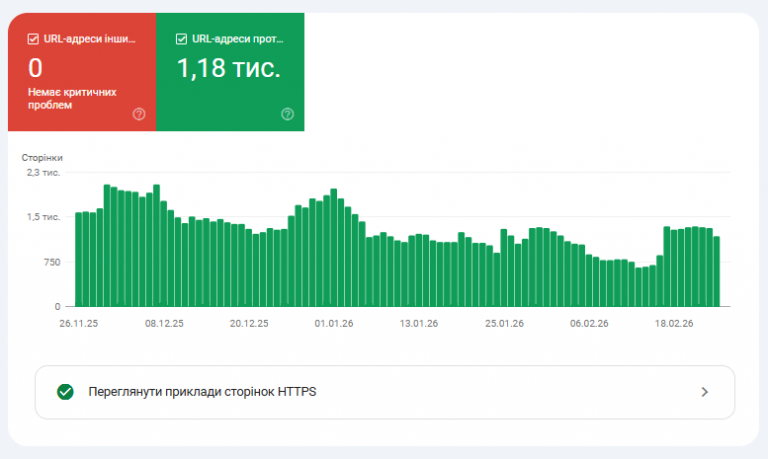Click the "Немає критичних проблем" text
The width and height of the screenshot is (768, 459).
pos(72,98)
